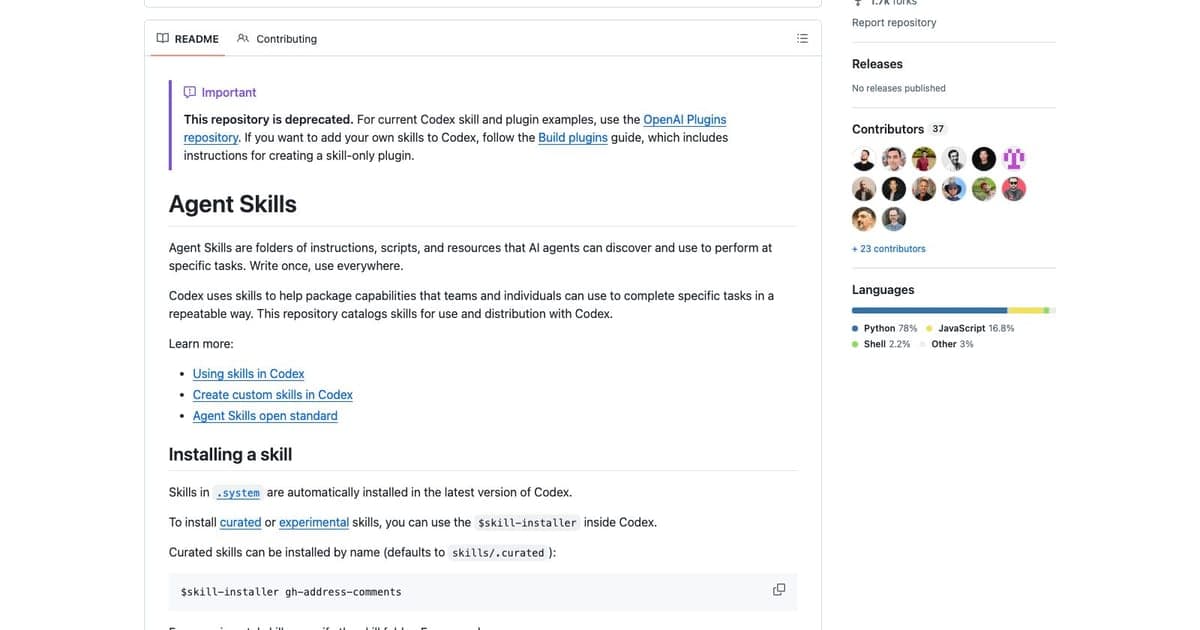Open the Contributors 37 heading link
The width and height of the screenshot is (1200, 630).
pos(898,129)
